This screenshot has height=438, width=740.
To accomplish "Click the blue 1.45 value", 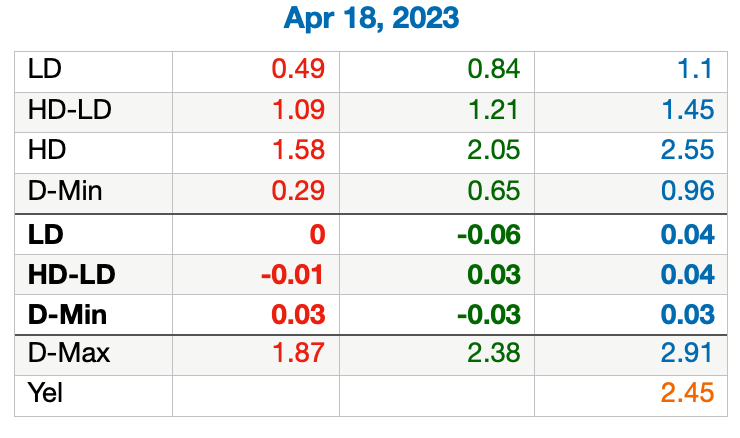I will (x=688, y=110).
